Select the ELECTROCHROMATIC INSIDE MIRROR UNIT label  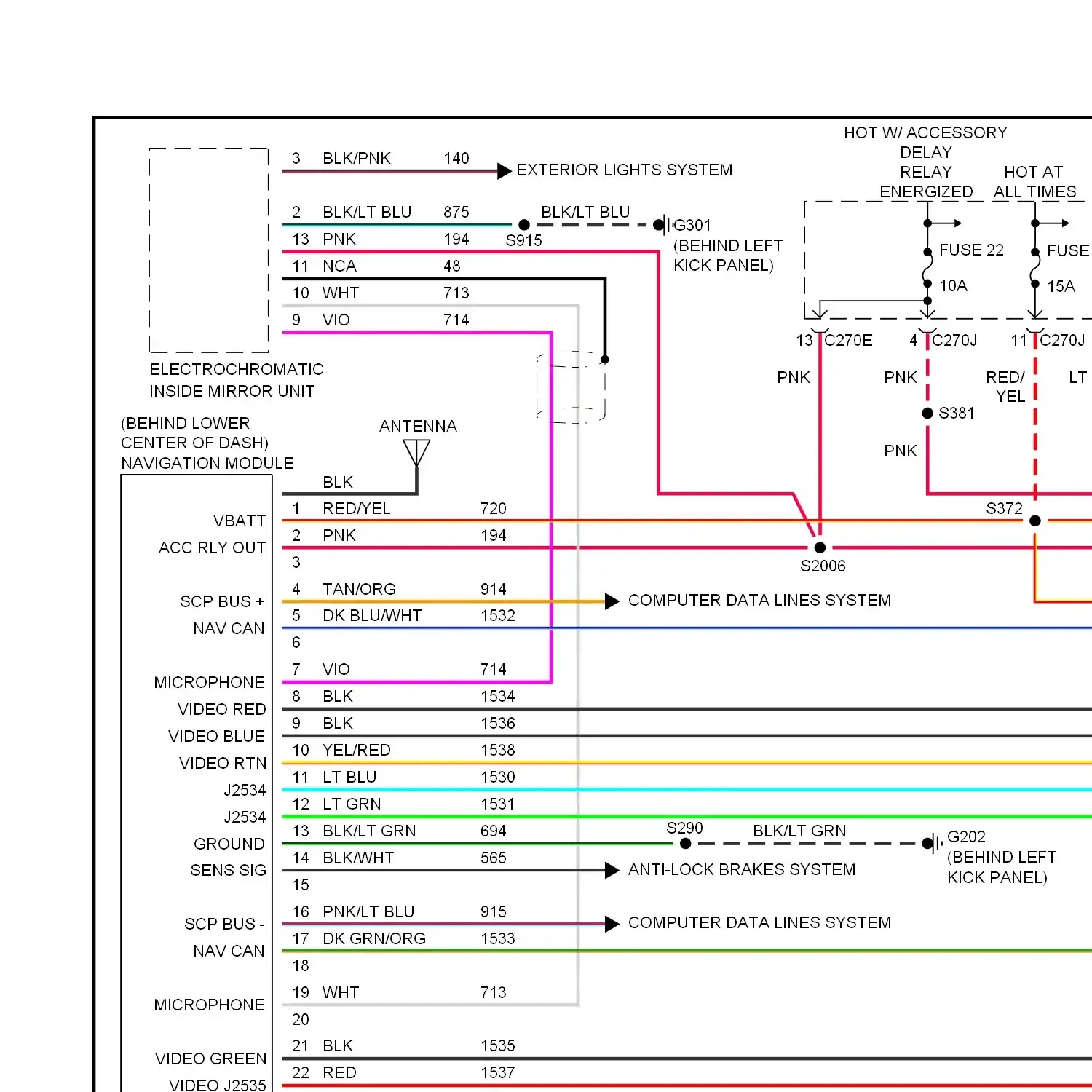tap(237, 380)
